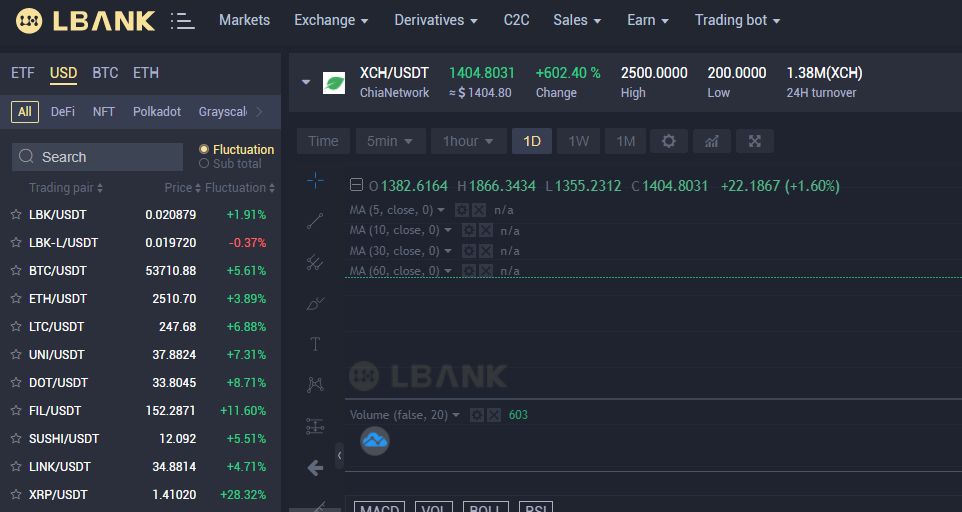The image size is (962, 512).
Task: Select the Fluctuation radio option
Action: tap(204, 149)
